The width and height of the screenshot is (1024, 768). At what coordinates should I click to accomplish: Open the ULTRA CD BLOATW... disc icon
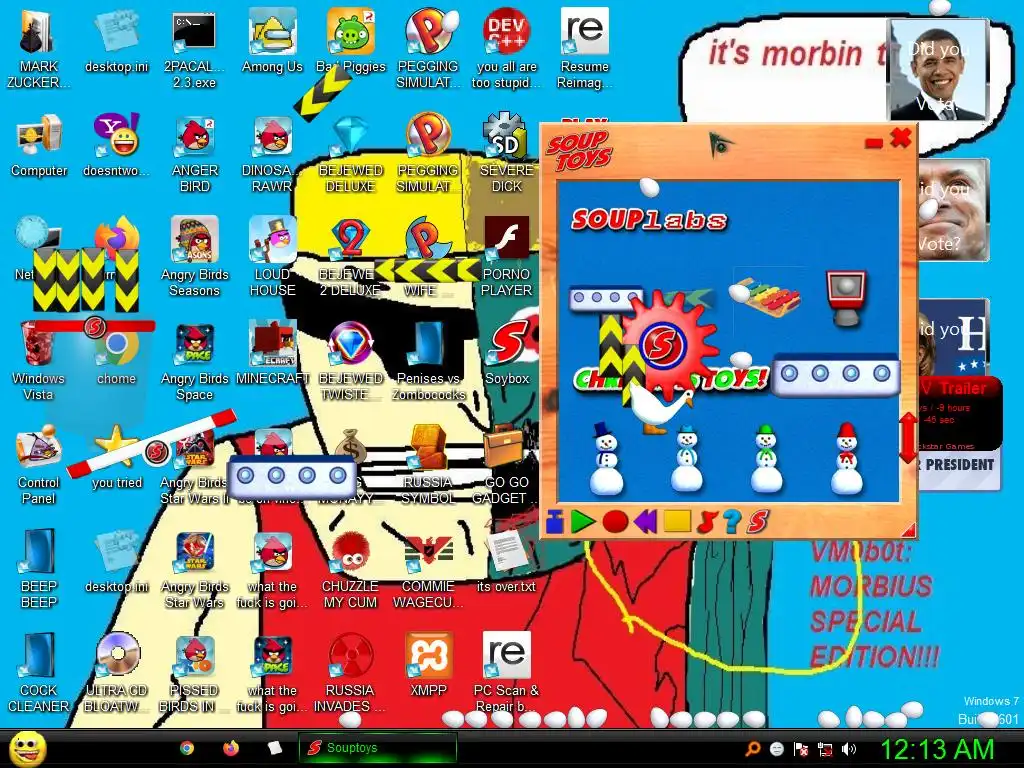point(117,673)
